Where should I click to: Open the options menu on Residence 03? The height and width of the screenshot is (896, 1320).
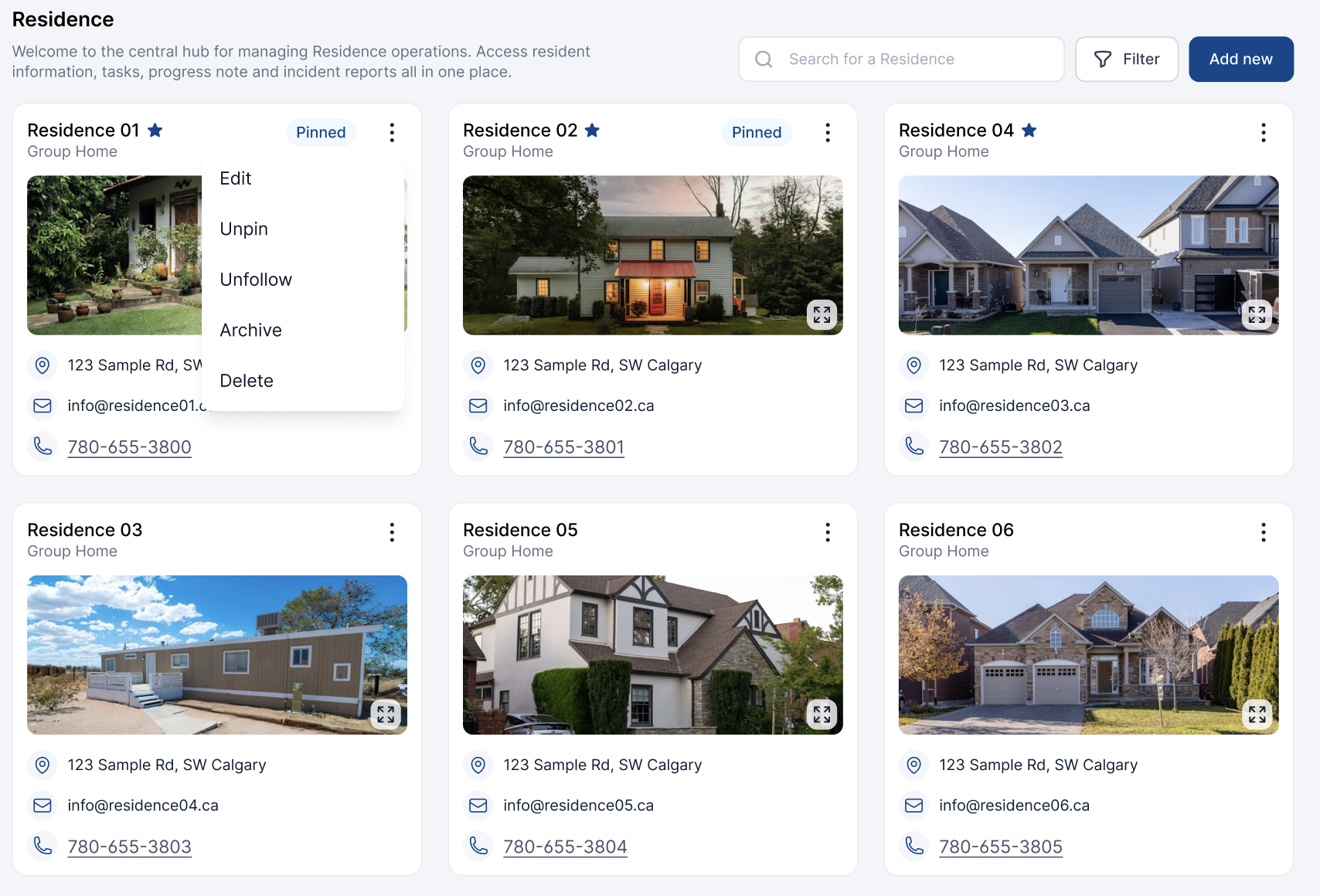(392, 532)
